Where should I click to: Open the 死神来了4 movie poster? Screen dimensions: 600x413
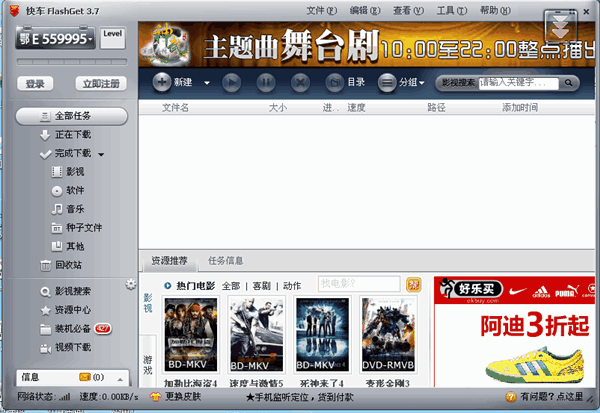pyautogui.click(x=322, y=334)
